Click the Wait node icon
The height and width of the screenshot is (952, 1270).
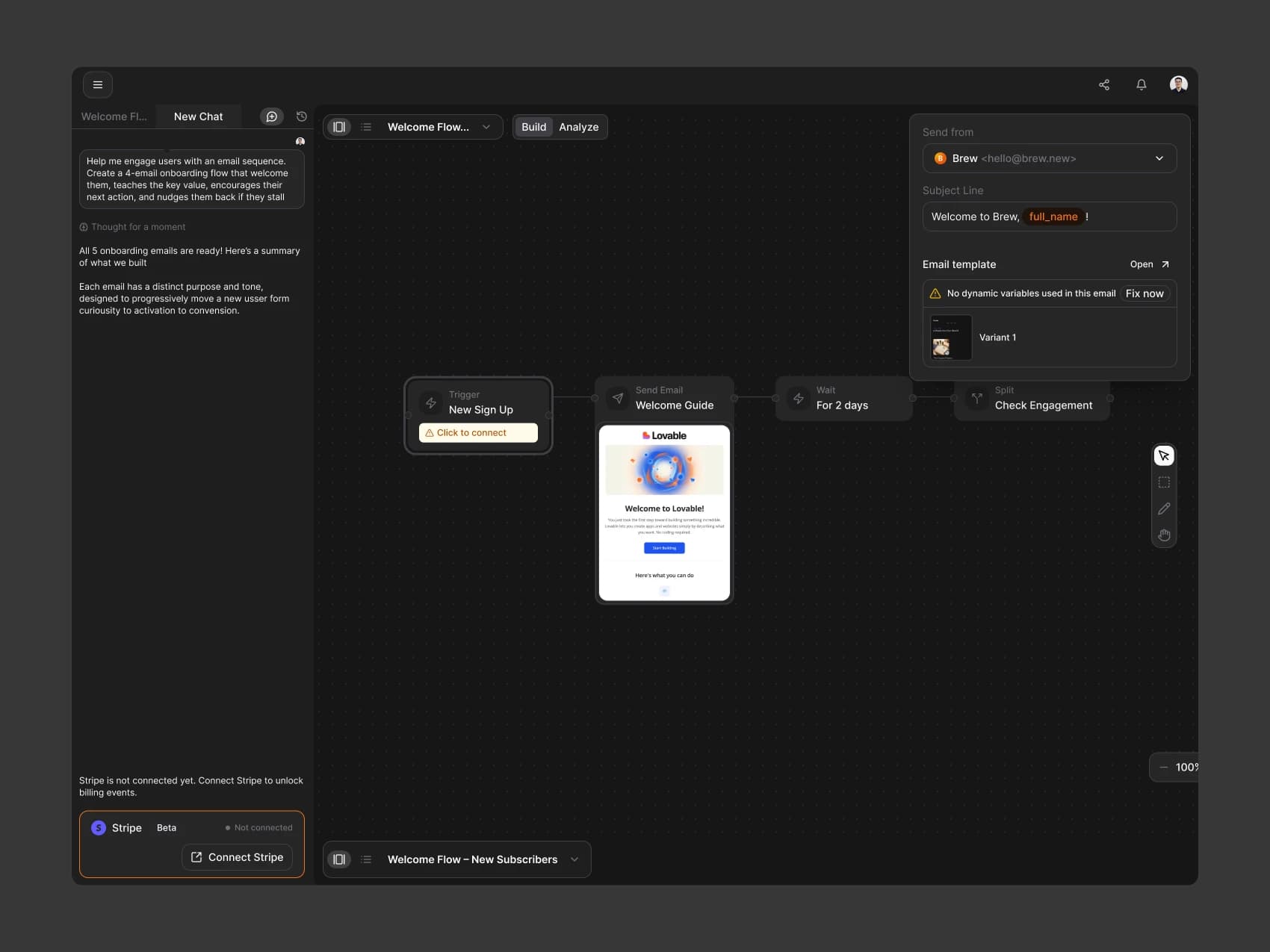(x=799, y=398)
